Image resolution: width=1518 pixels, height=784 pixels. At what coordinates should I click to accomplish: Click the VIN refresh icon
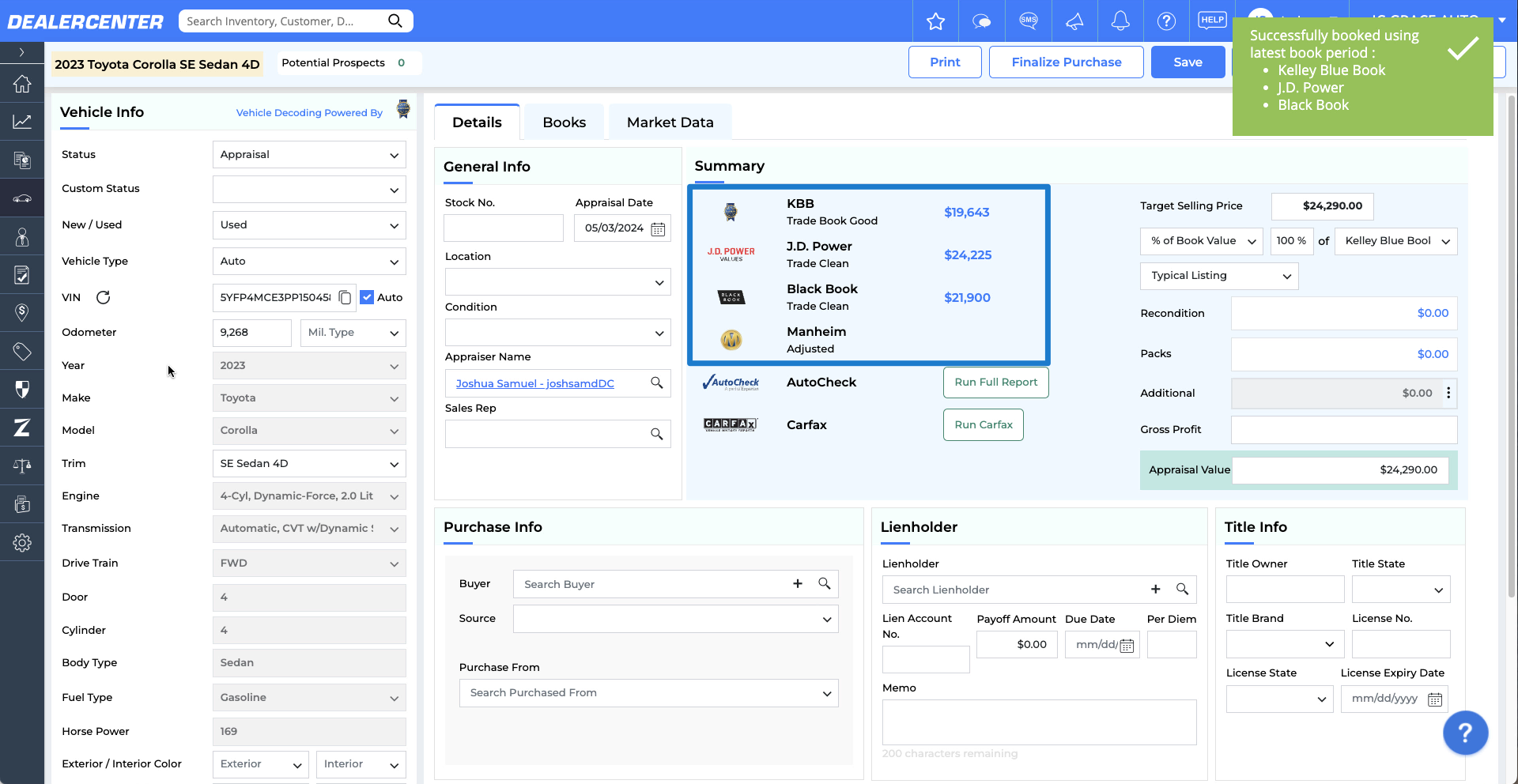point(103,297)
